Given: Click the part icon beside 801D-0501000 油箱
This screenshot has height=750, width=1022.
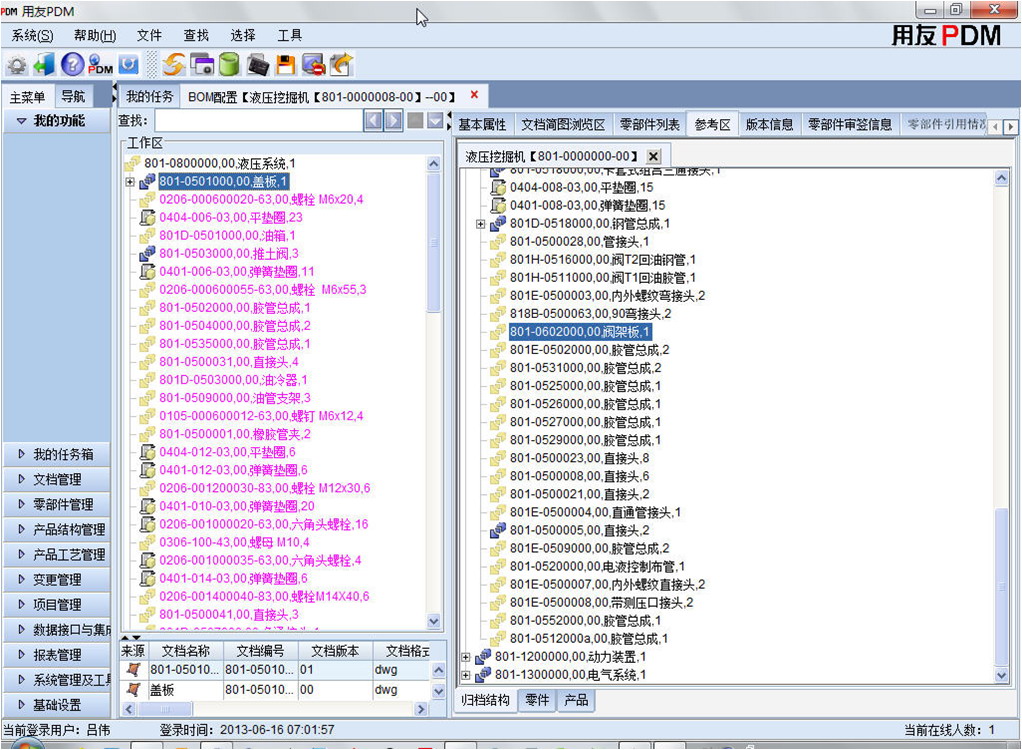Looking at the screenshot, I should (148, 235).
